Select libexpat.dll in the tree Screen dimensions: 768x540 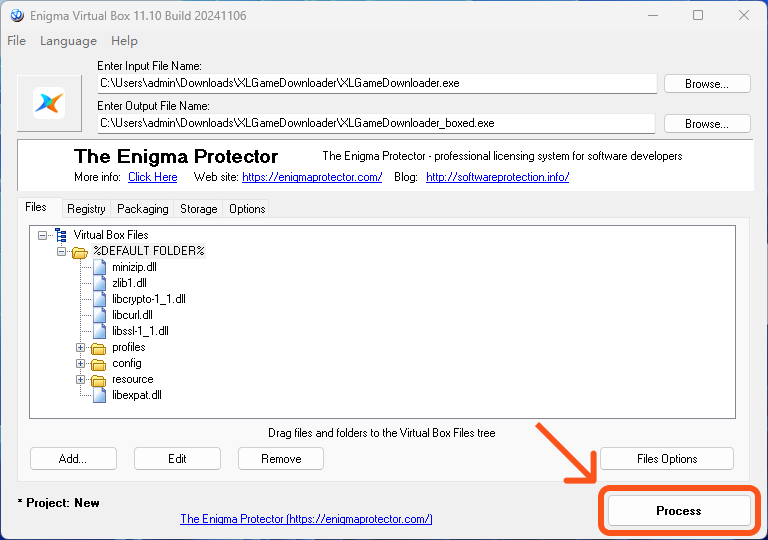137,395
